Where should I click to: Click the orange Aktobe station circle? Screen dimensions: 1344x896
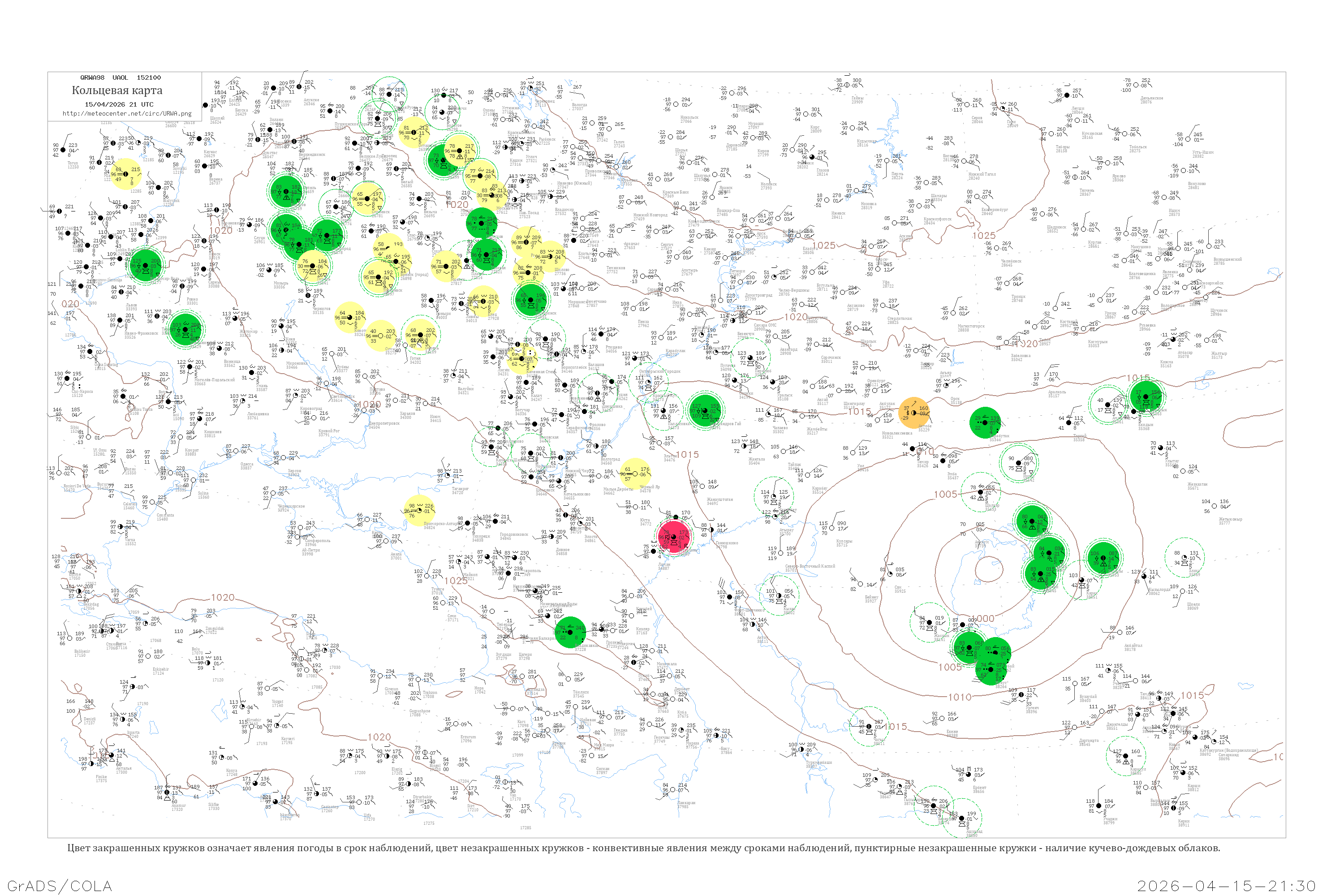pyautogui.click(x=914, y=413)
